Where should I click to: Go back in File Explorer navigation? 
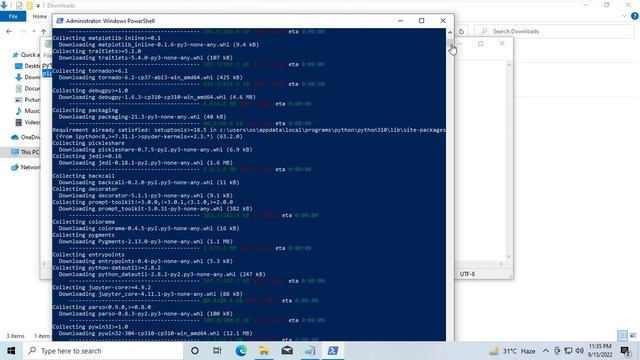(x=9, y=31)
